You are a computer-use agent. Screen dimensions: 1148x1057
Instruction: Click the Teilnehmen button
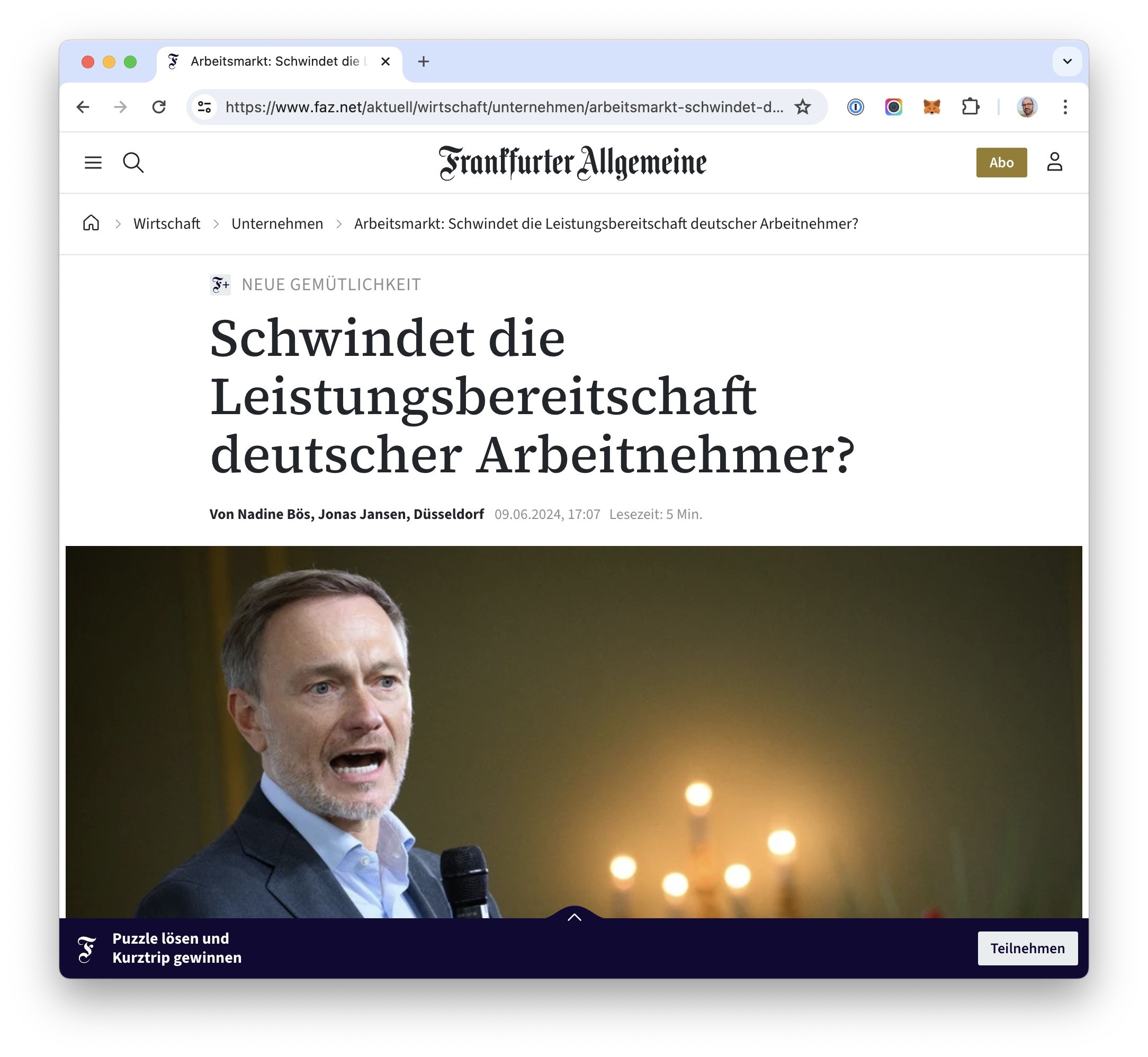click(x=1027, y=948)
